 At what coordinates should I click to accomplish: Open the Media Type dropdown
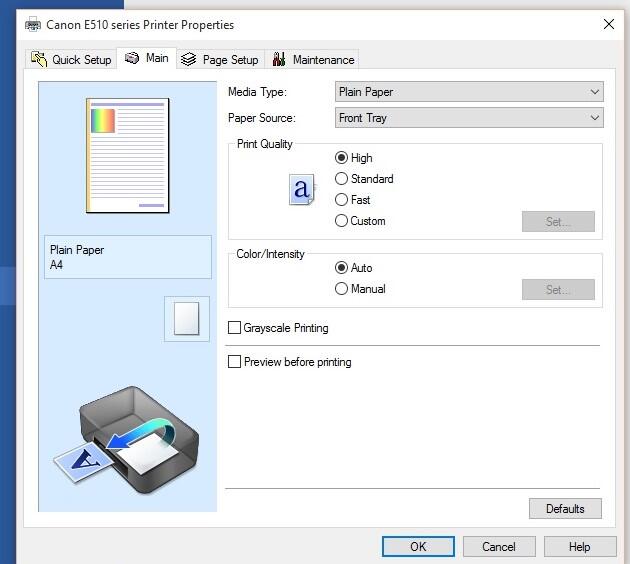pos(469,92)
